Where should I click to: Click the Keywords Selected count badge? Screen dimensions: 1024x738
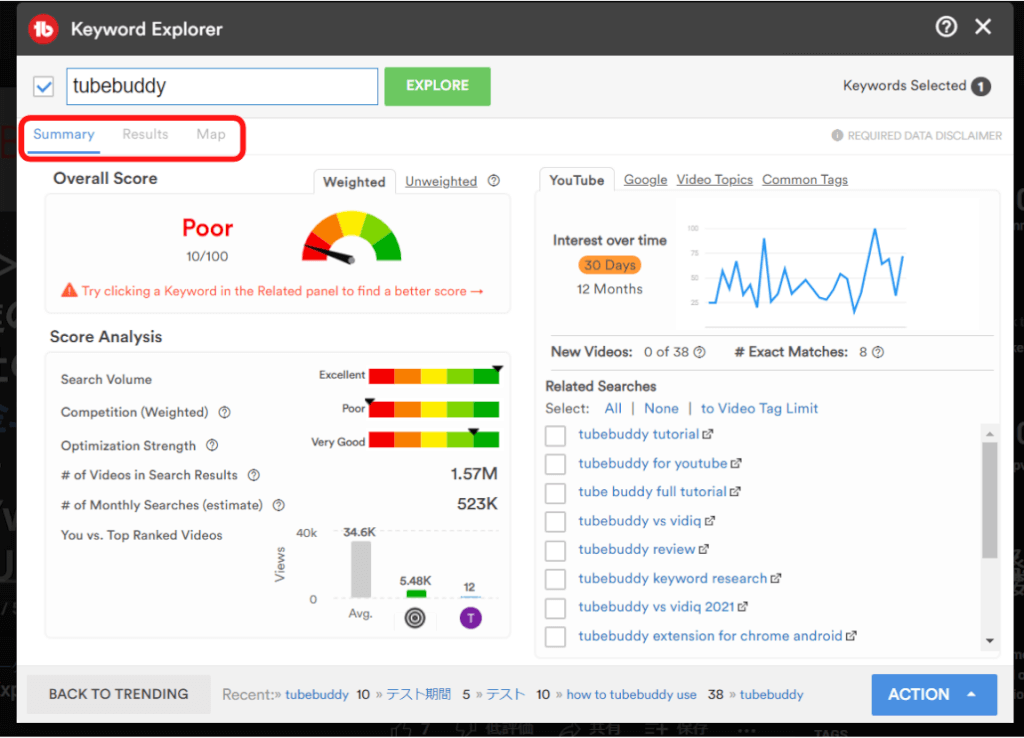click(x=981, y=86)
